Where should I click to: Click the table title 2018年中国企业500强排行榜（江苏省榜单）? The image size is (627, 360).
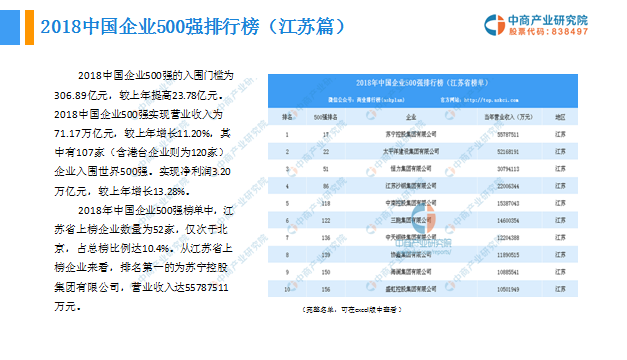(422, 83)
